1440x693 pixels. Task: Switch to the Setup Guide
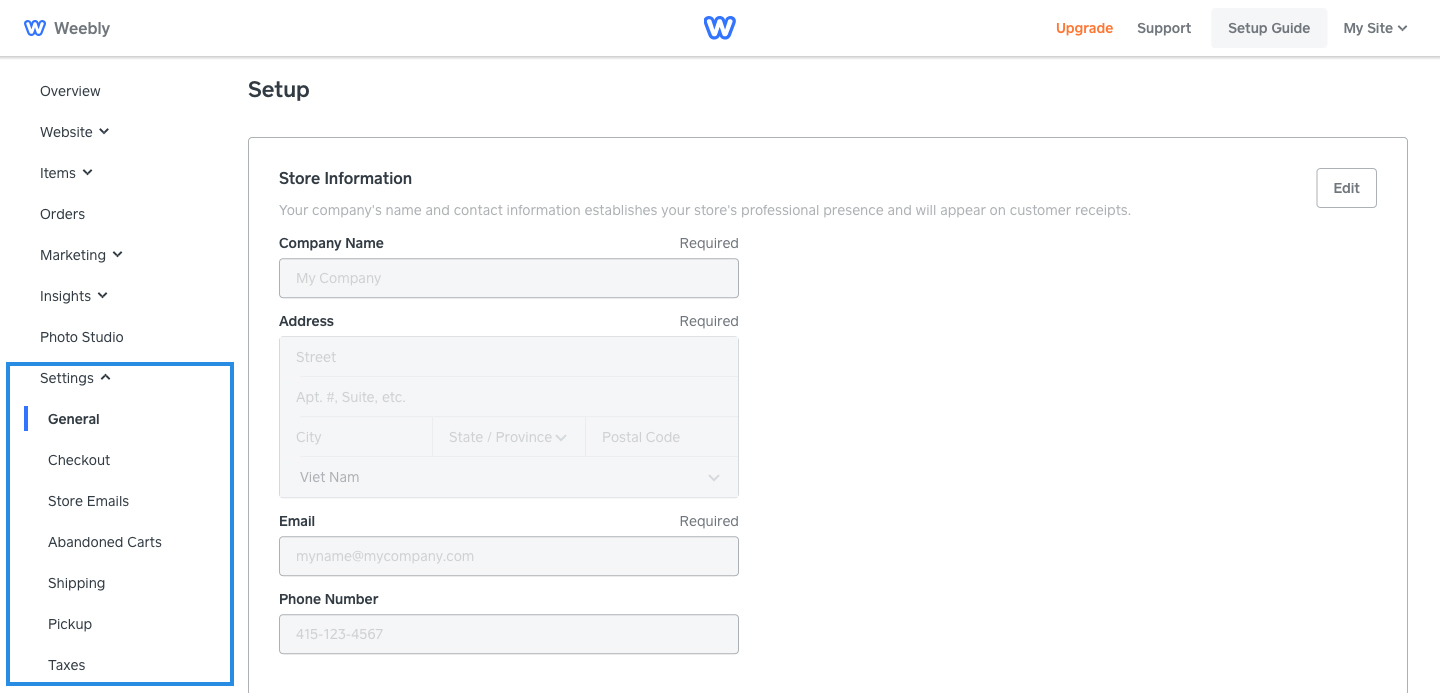1269,28
